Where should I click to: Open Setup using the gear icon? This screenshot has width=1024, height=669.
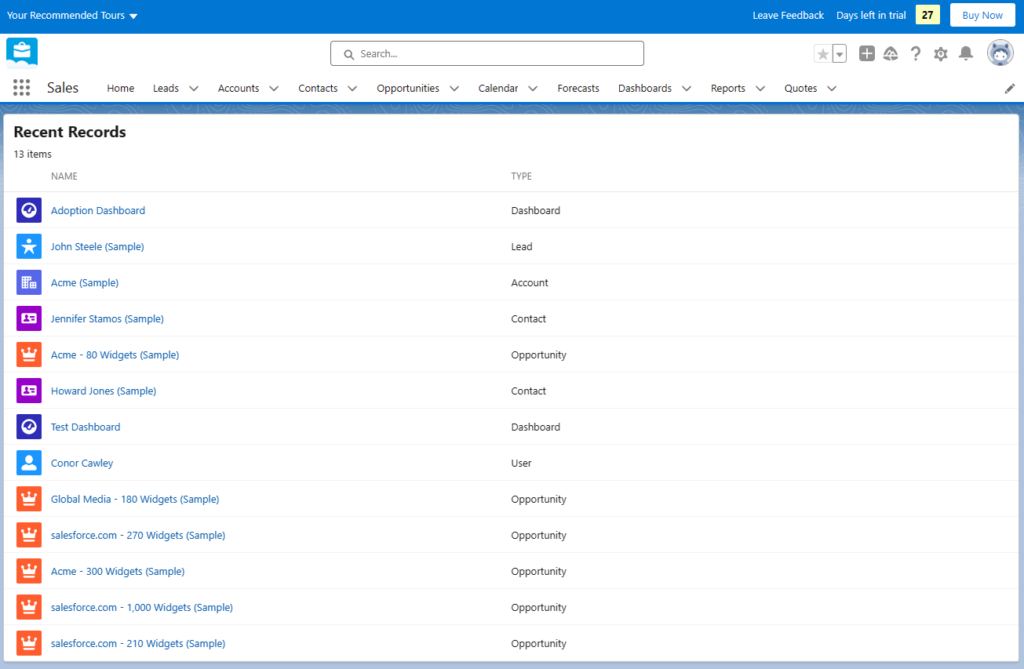click(940, 53)
